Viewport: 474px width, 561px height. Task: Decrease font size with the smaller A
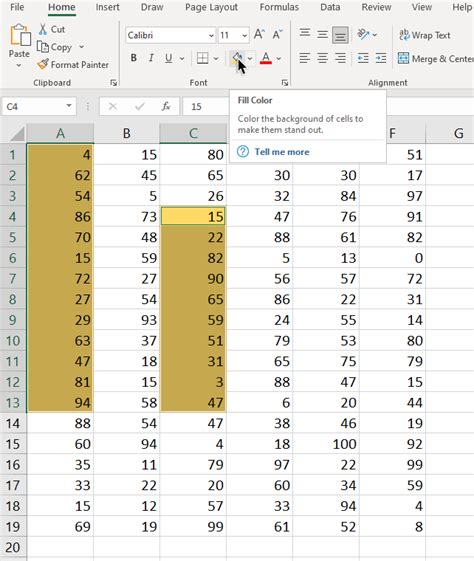[277, 35]
